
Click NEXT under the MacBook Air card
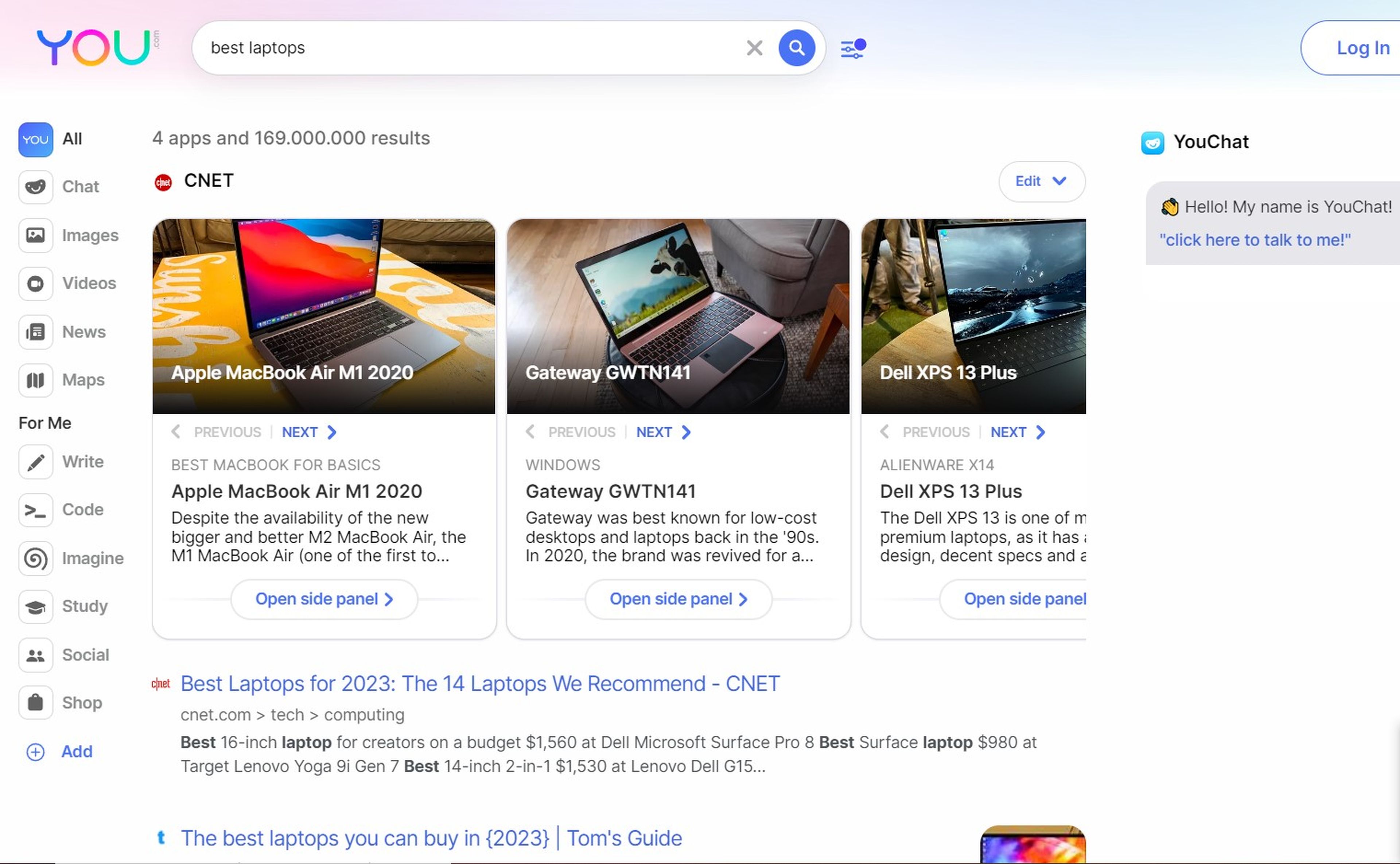[309, 432]
